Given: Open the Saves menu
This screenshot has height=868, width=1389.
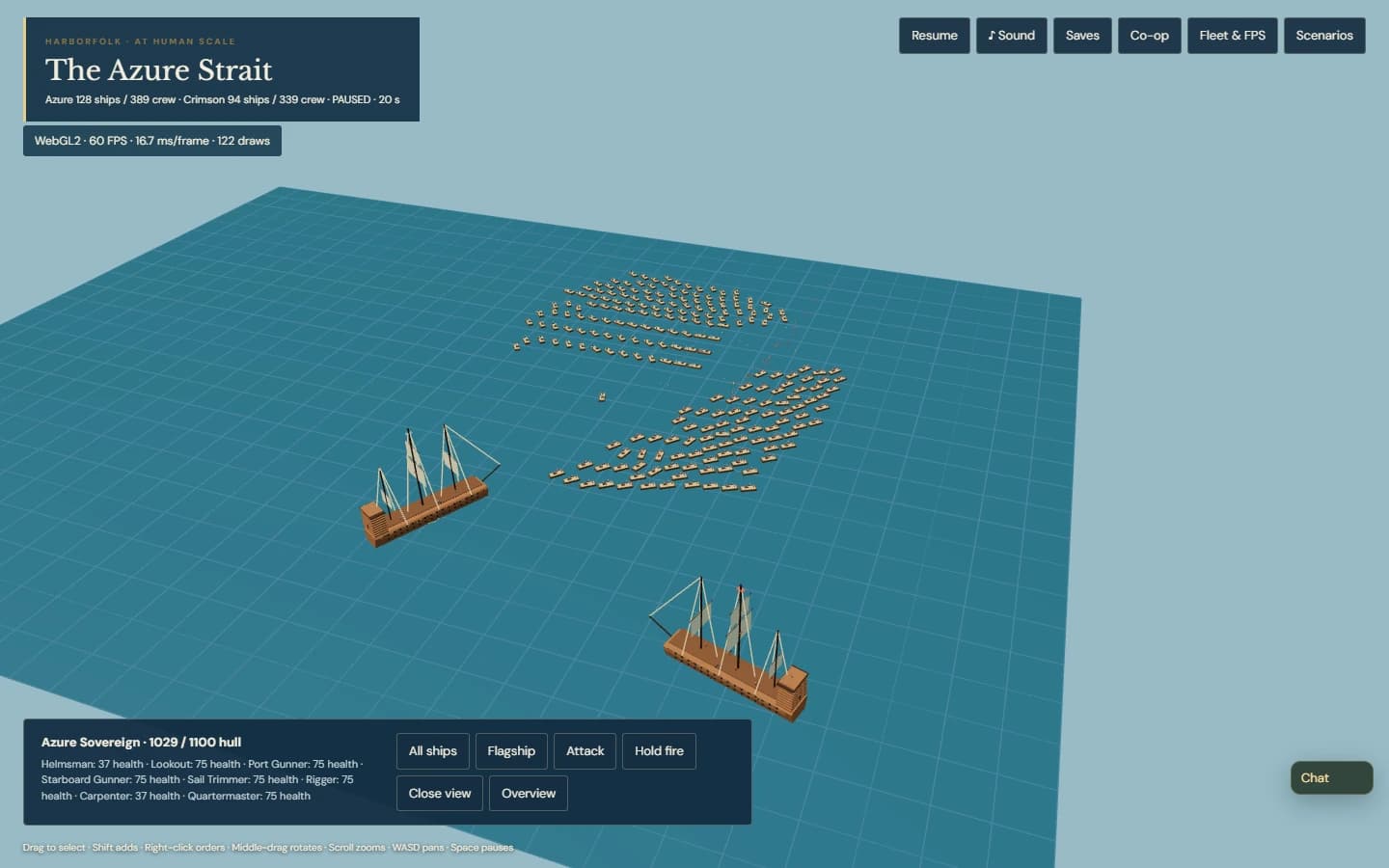Looking at the screenshot, I should [x=1082, y=36].
